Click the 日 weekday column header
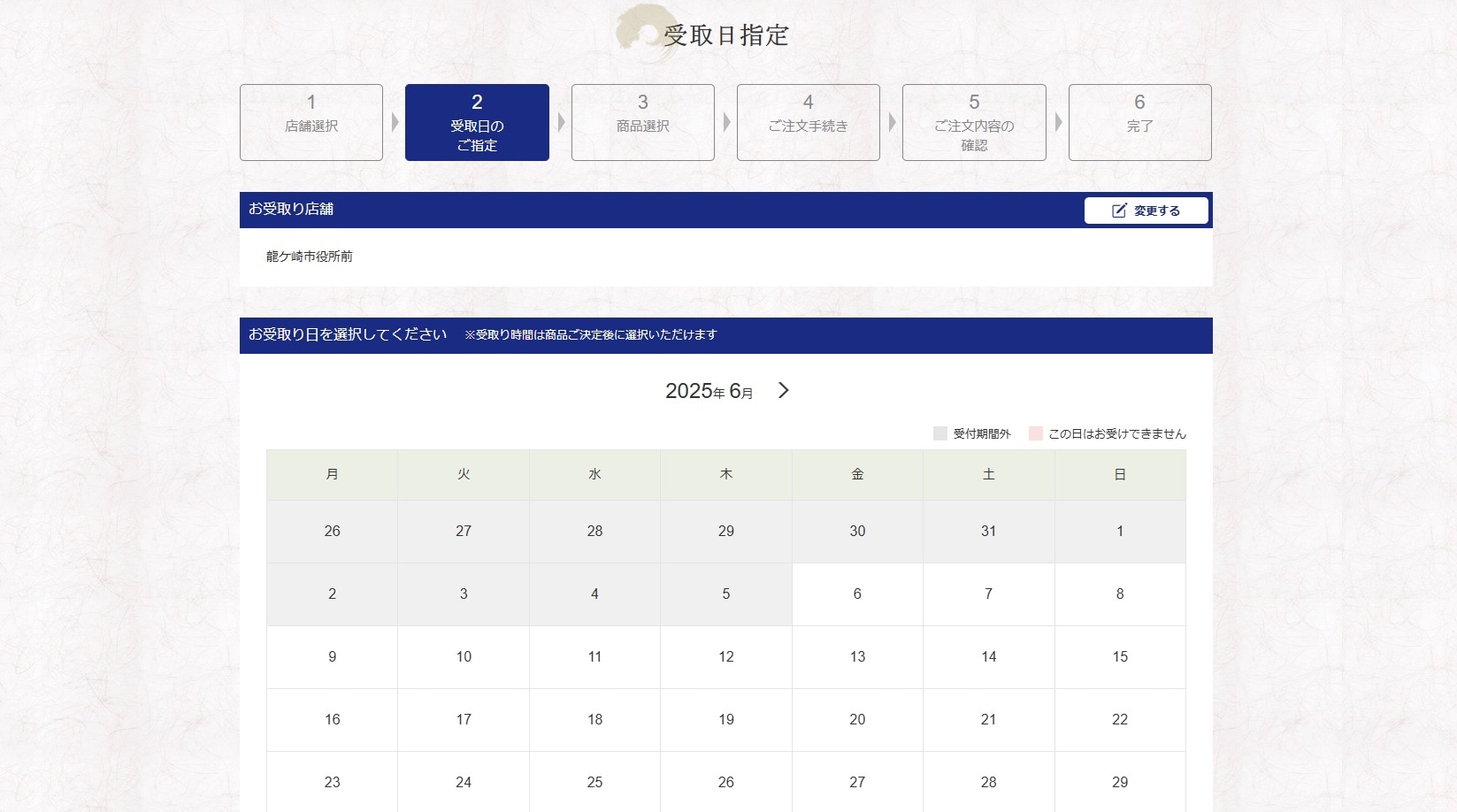The image size is (1457, 812). tap(1120, 475)
